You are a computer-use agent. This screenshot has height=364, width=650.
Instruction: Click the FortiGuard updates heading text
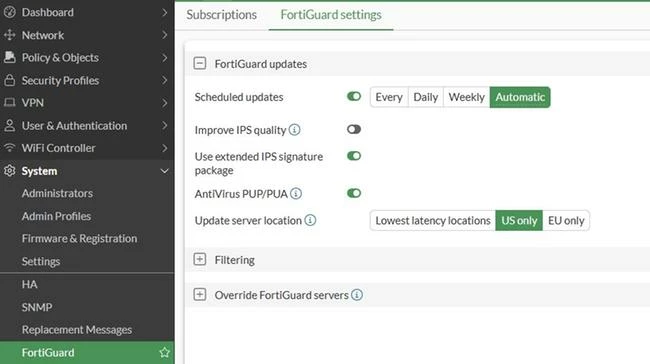260,64
